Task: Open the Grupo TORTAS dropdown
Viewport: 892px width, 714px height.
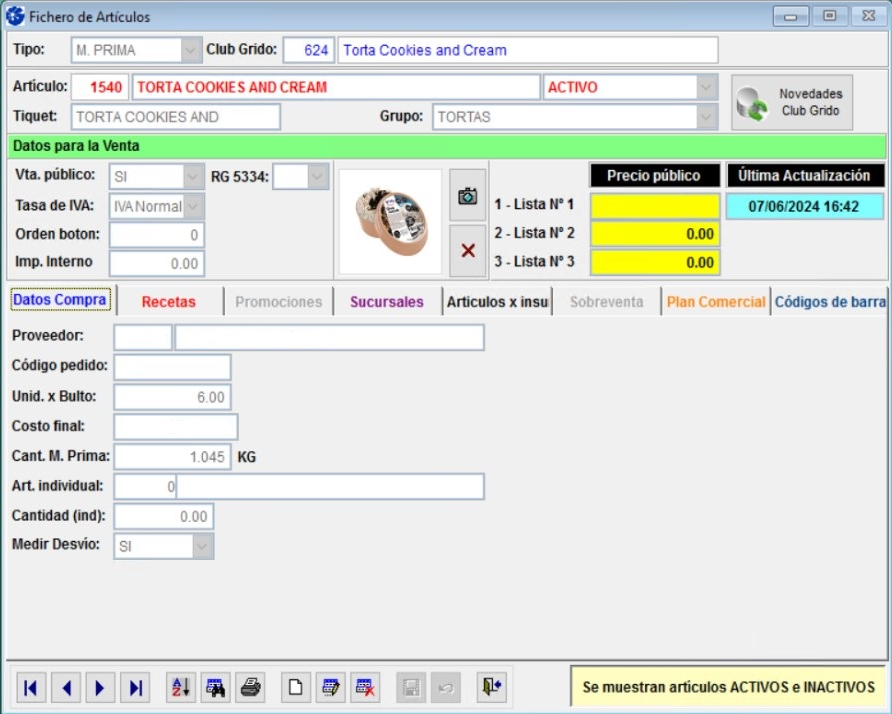Action: tap(707, 117)
